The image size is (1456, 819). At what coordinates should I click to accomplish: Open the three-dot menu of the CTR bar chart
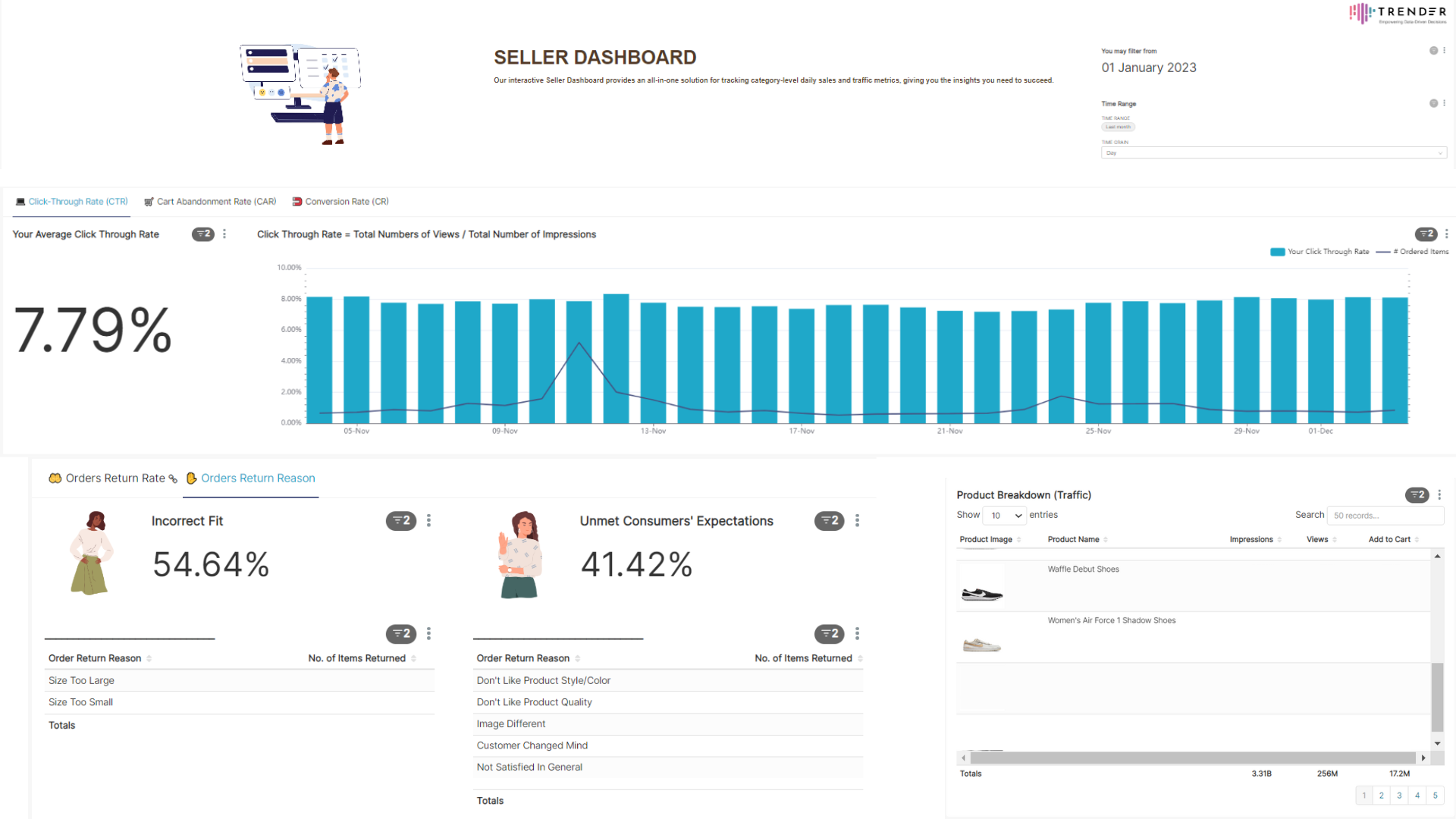tap(1446, 234)
